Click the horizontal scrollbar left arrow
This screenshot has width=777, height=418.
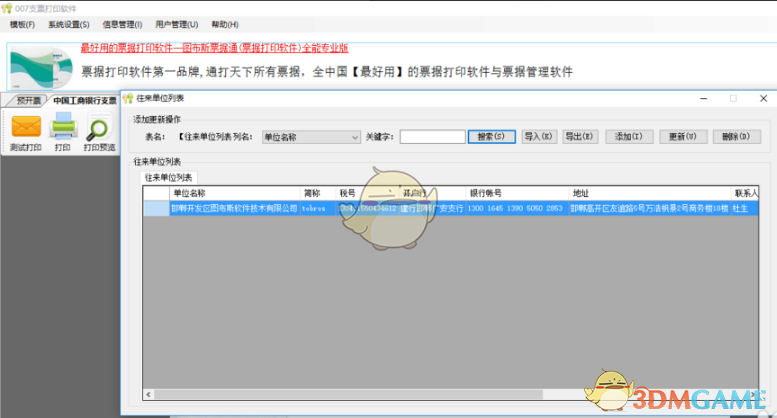pos(148,395)
